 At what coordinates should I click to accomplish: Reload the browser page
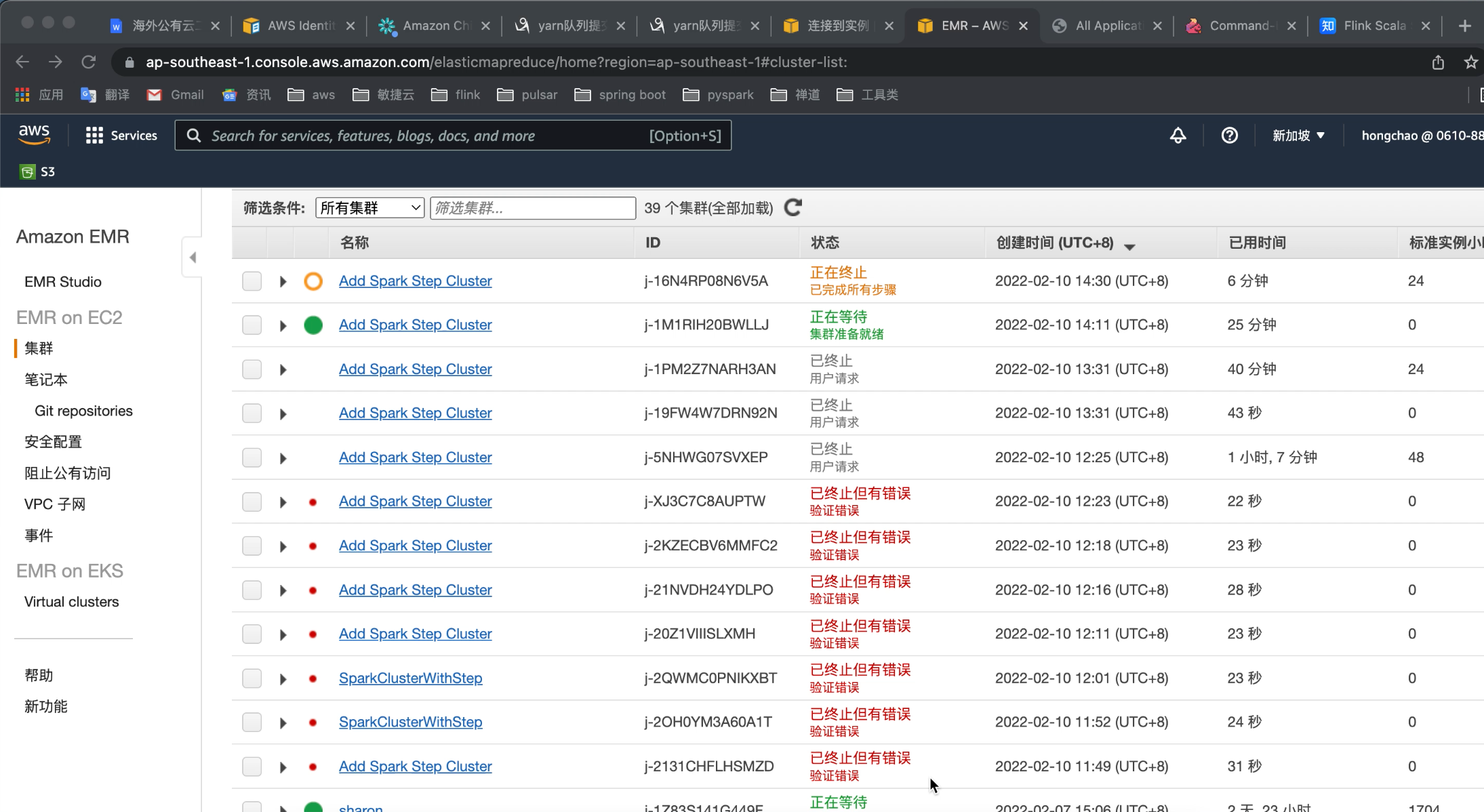pos(88,62)
